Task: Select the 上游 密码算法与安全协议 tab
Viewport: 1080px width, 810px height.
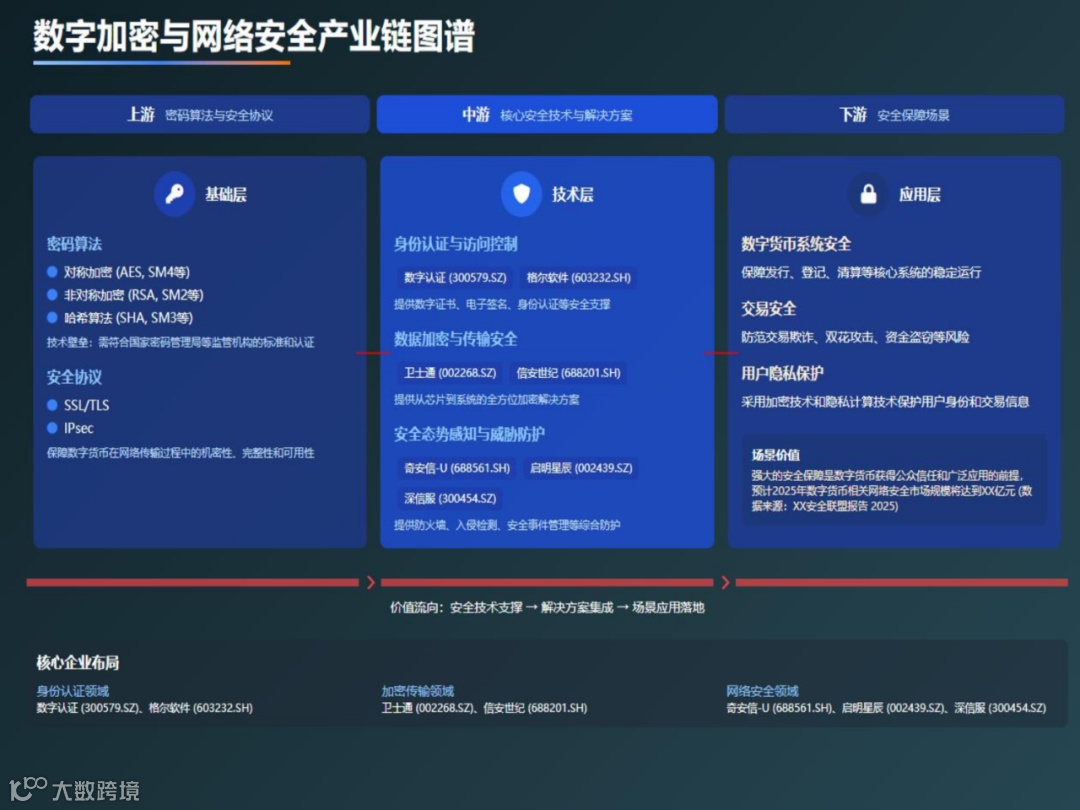Action: 200,114
